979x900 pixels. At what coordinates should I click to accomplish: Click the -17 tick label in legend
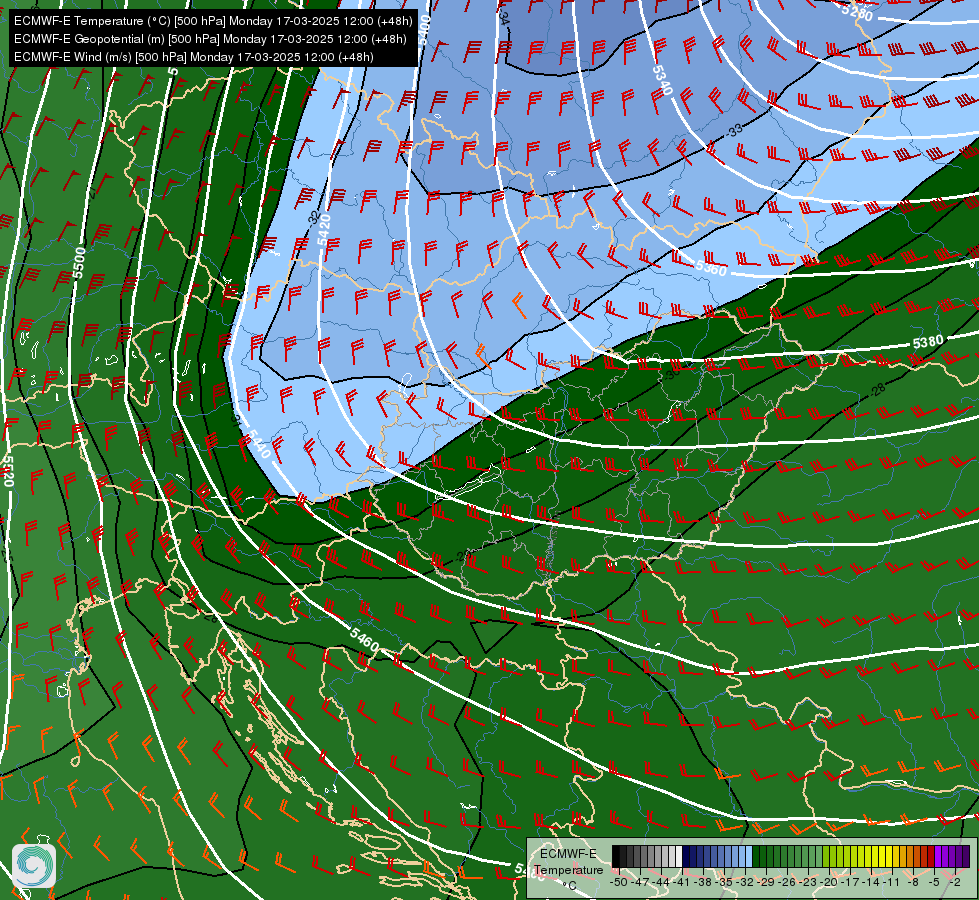[850, 882]
